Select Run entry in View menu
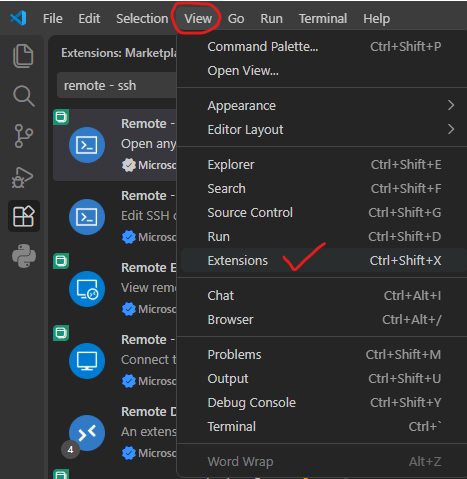Image resolution: width=467 pixels, height=479 pixels. (323, 237)
